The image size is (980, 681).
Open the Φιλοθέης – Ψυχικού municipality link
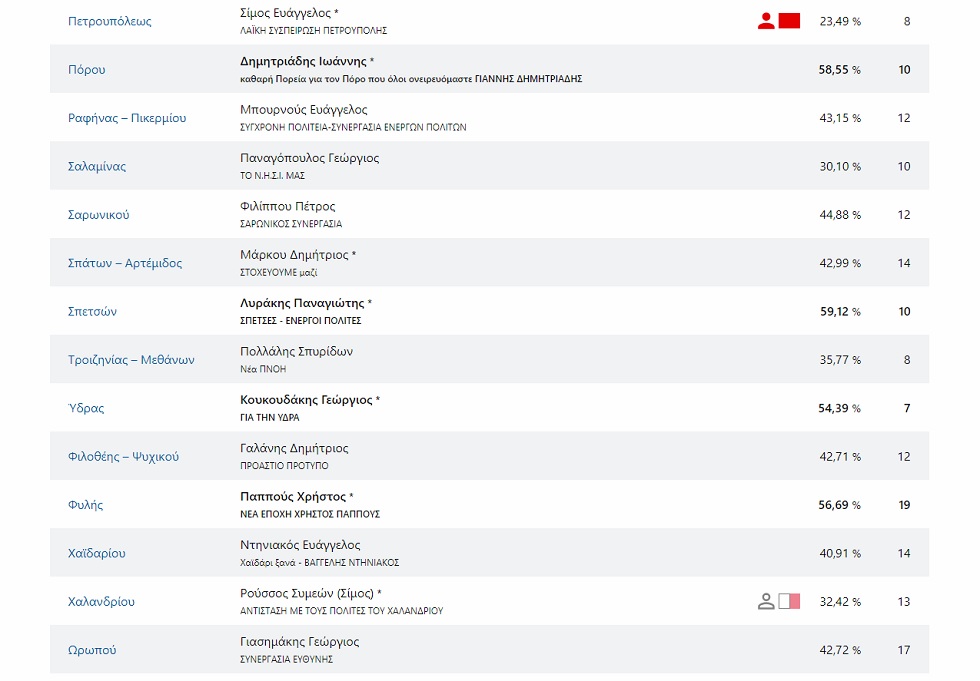pyautogui.click(x=123, y=457)
